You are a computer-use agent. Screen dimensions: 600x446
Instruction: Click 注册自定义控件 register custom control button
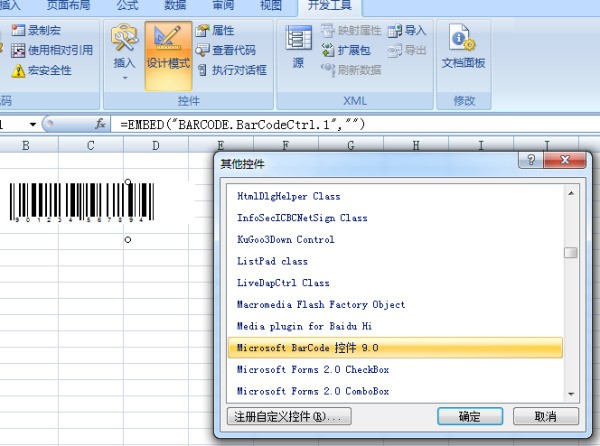[x=285, y=416]
